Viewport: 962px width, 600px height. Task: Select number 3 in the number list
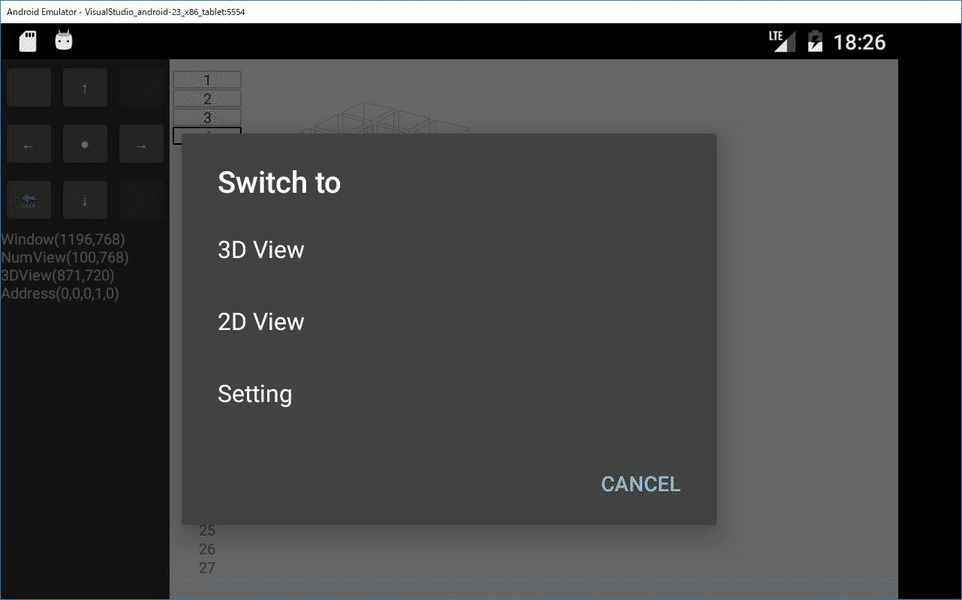coord(207,117)
